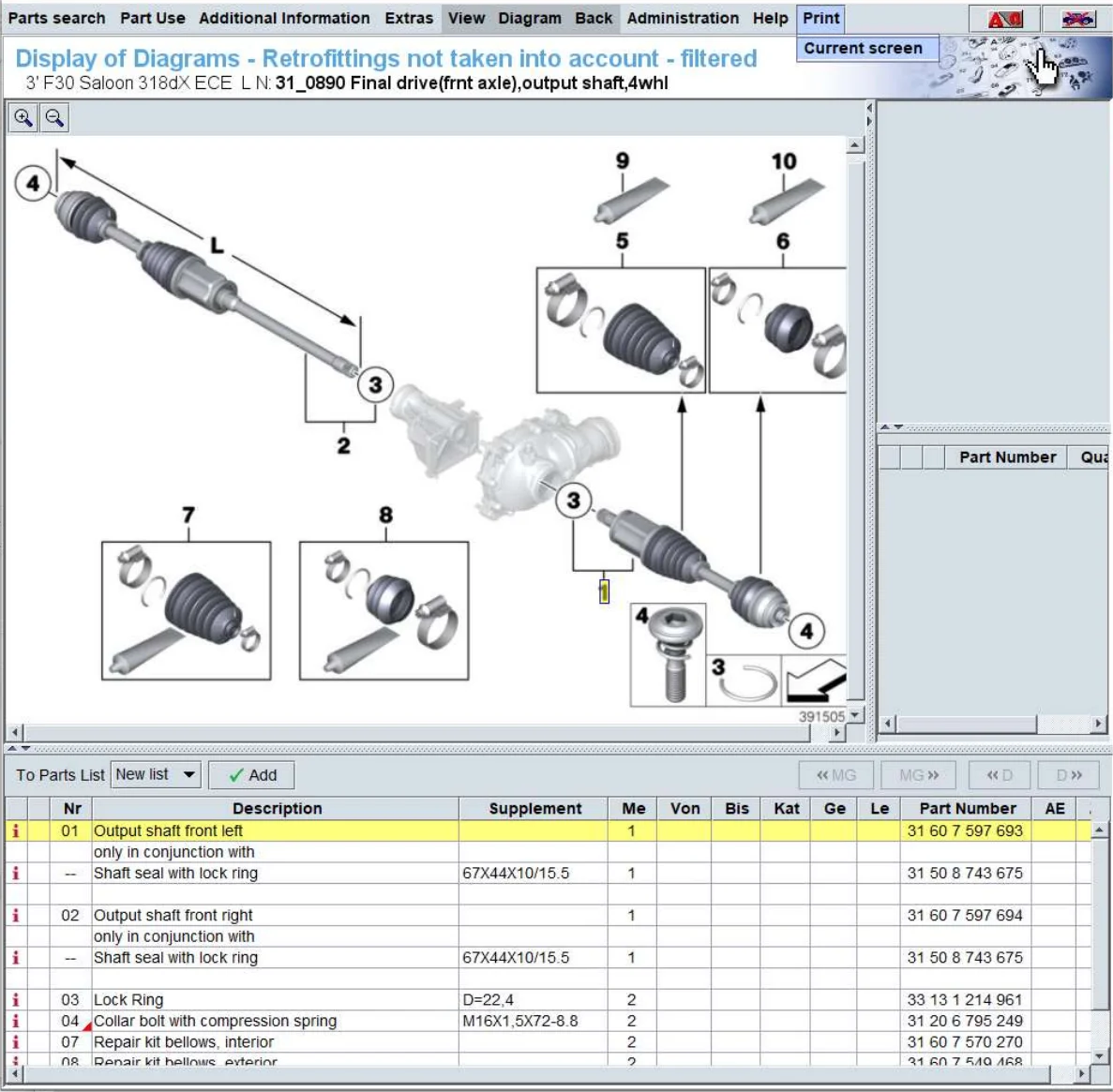
Task: Click Supplement column header
Action: click(534, 808)
